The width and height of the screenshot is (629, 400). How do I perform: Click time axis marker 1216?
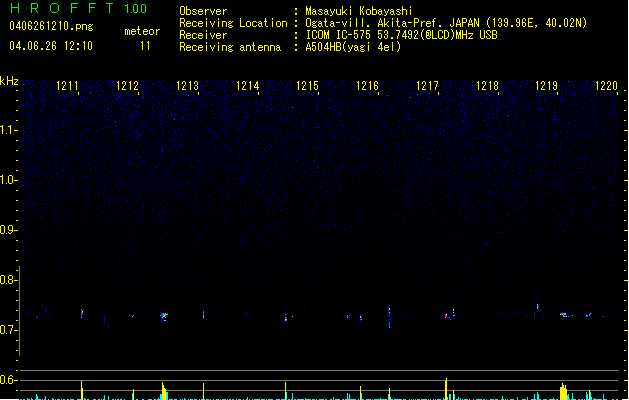point(367,85)
